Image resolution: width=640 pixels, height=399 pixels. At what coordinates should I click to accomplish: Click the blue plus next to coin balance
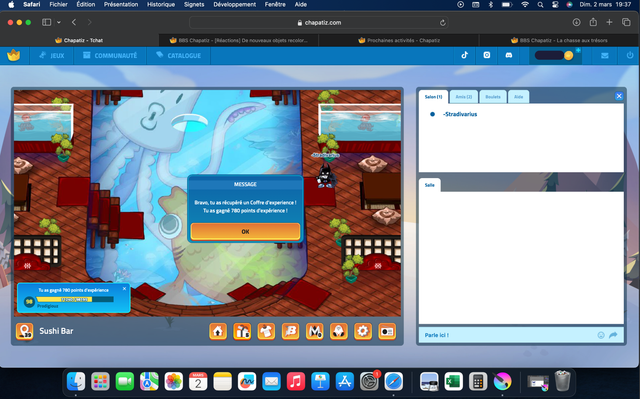[578, 50]
